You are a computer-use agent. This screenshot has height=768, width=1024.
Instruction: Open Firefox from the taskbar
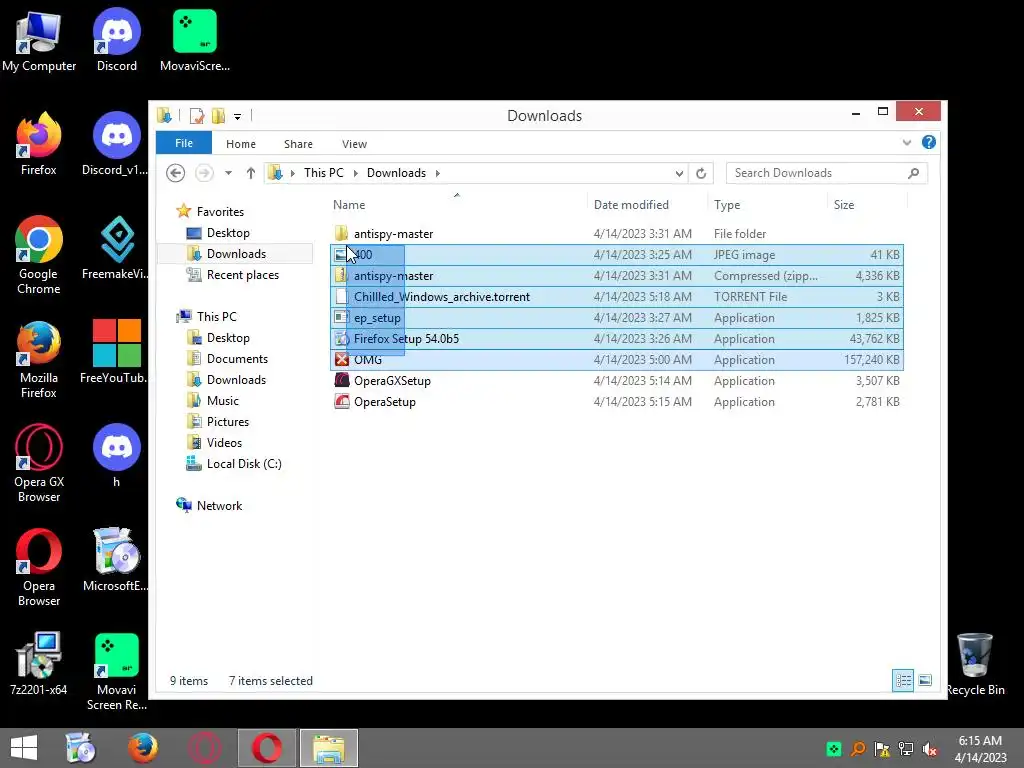[x=143, y=748]
